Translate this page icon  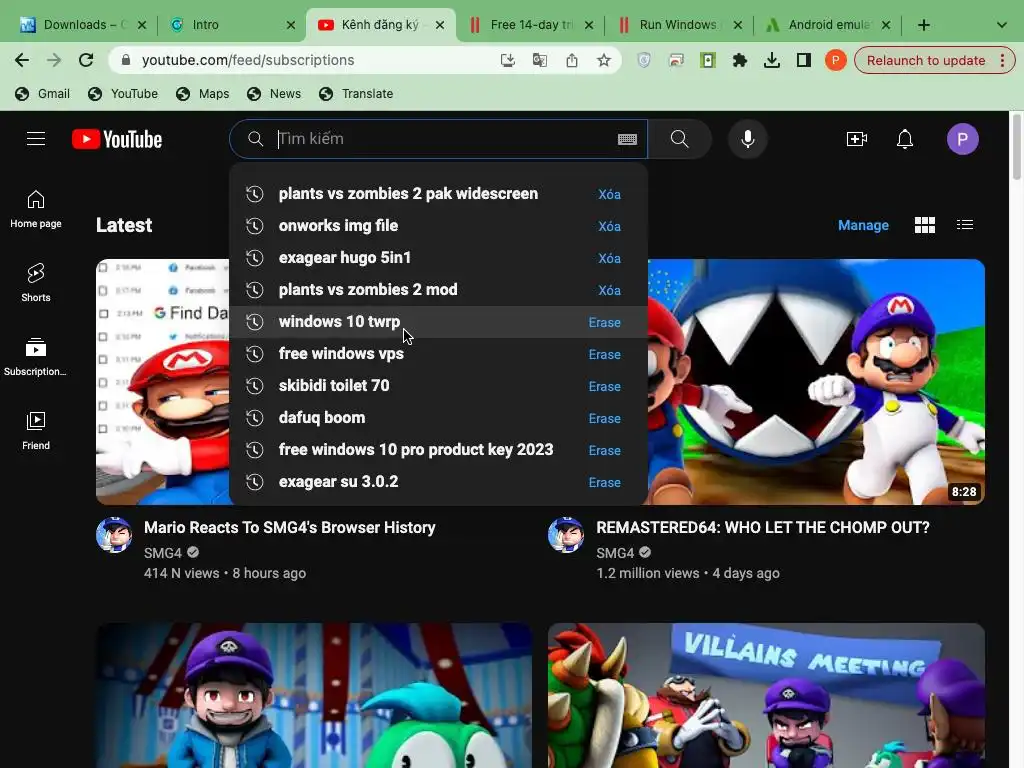(x=539, y=61)
